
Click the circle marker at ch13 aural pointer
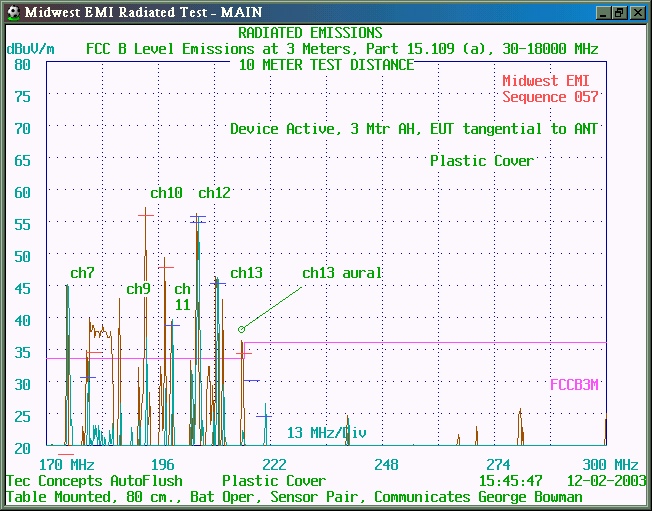coord(242,329)
